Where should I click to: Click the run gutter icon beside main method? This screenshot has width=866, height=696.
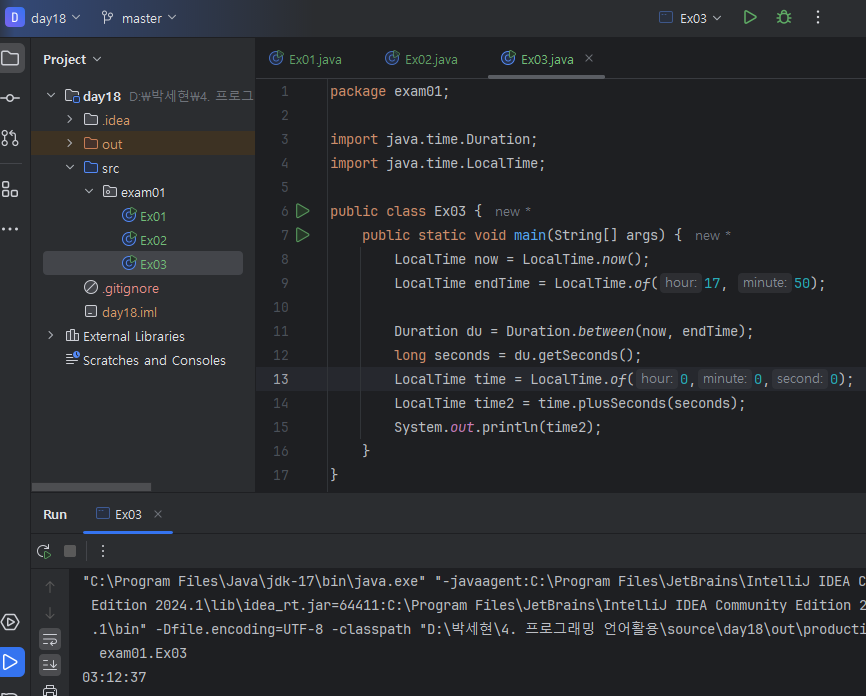tap(302, 235)
